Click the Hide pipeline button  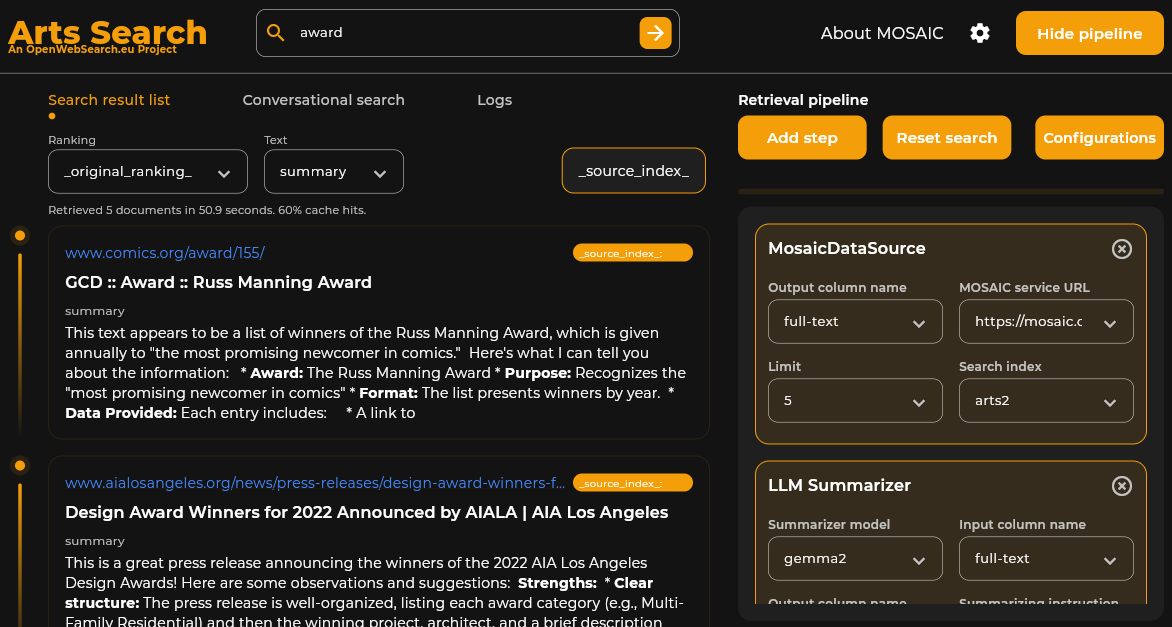point(1089,34)
